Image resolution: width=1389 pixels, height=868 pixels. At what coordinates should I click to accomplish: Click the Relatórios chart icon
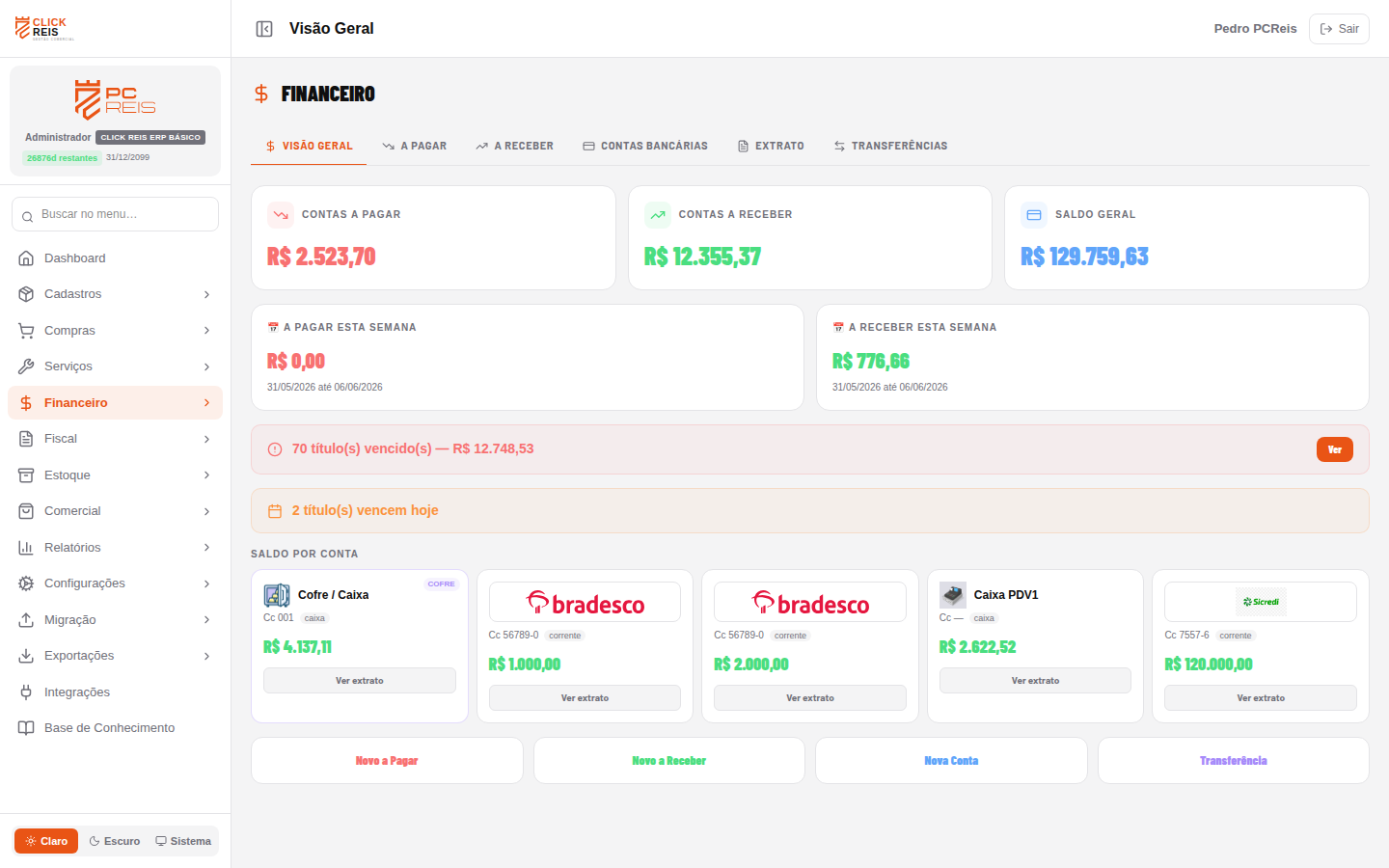pos(26,548)
